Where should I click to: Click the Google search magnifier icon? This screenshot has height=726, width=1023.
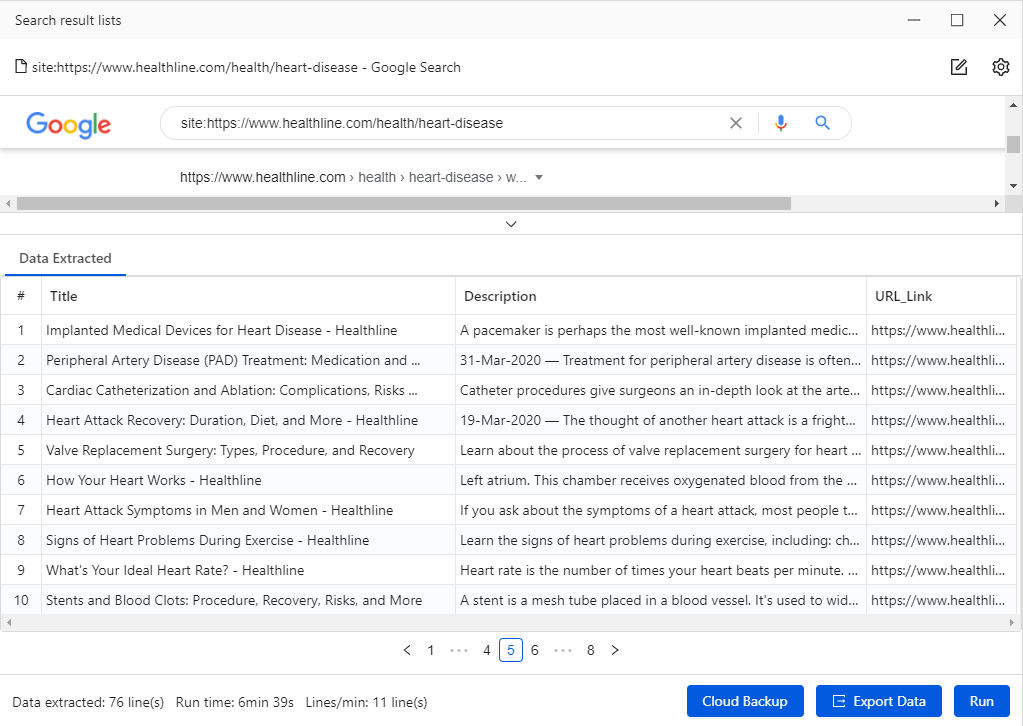(822, 123)
